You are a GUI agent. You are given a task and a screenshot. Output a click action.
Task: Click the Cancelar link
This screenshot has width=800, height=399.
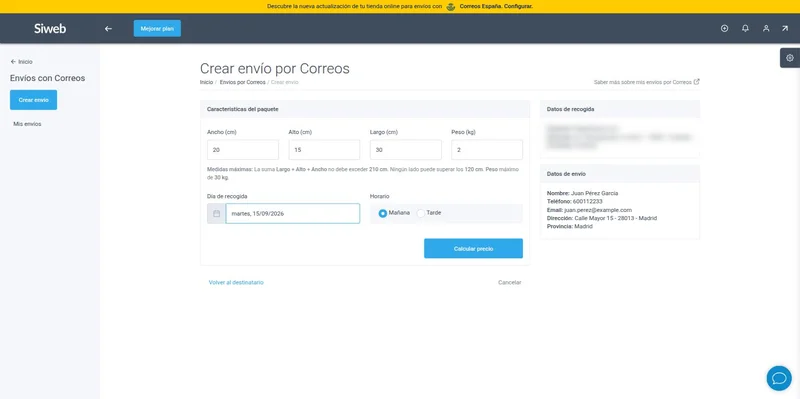510,282
